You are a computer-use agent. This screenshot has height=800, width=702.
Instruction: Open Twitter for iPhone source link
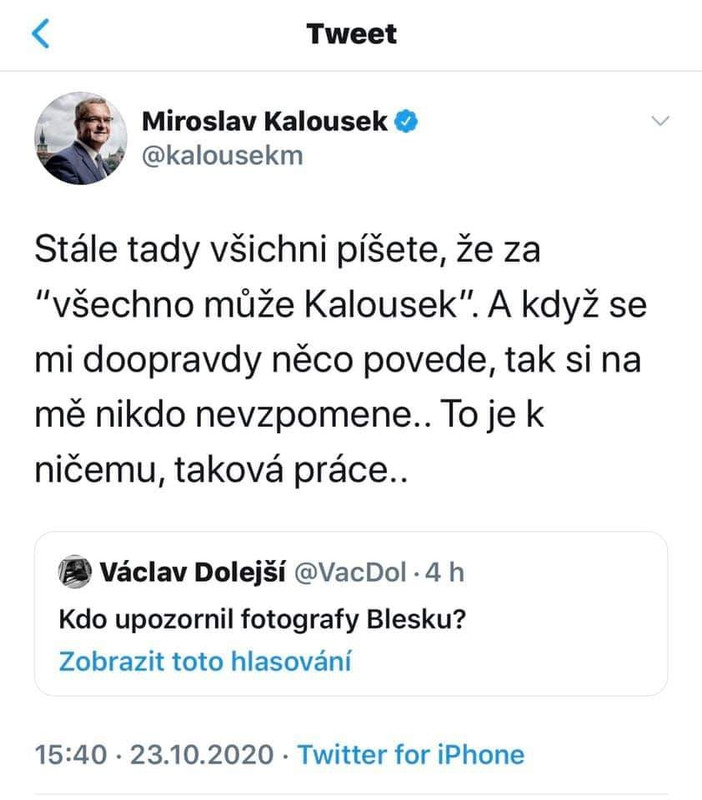(x=411, y=755)
